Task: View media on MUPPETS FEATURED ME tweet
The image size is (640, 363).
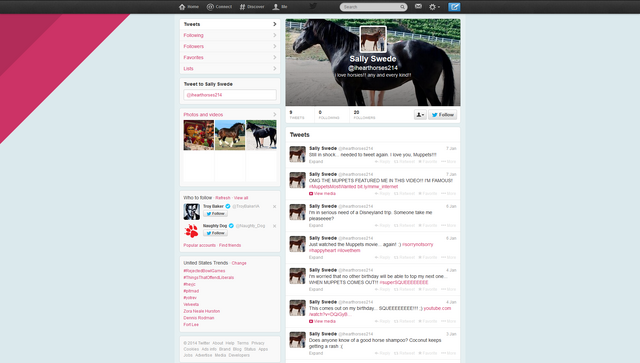Action: tap(322, 194)
